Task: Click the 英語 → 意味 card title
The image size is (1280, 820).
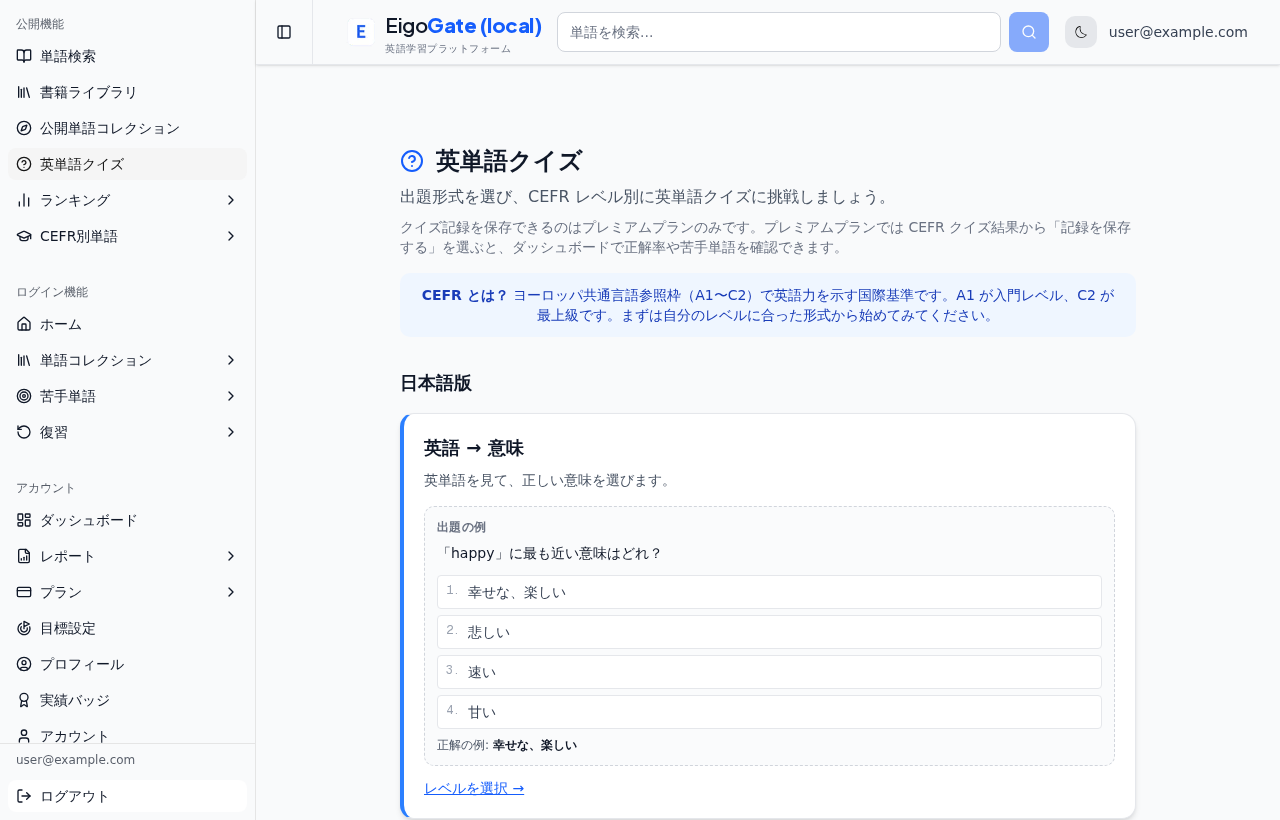Action: [474, 448]
